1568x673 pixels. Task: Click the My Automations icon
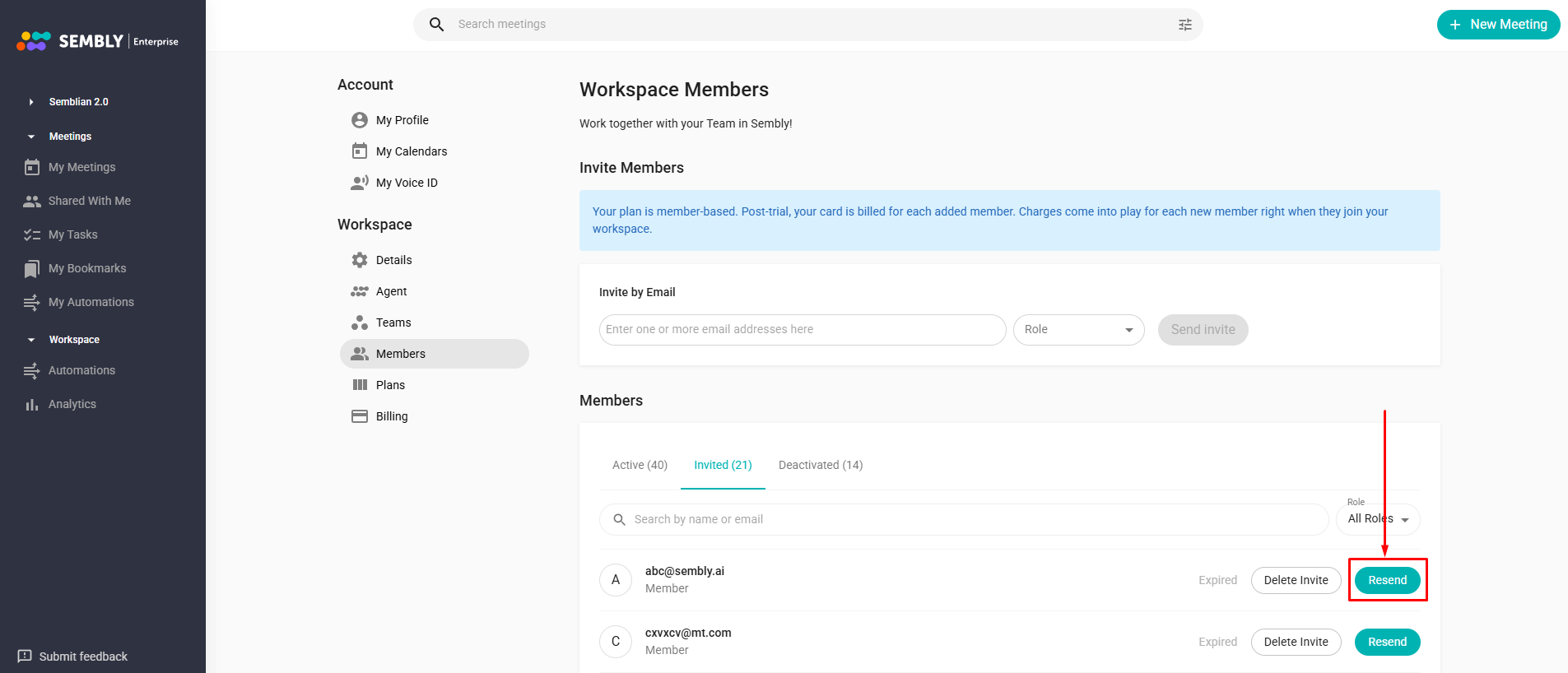(x=32, y=302)
